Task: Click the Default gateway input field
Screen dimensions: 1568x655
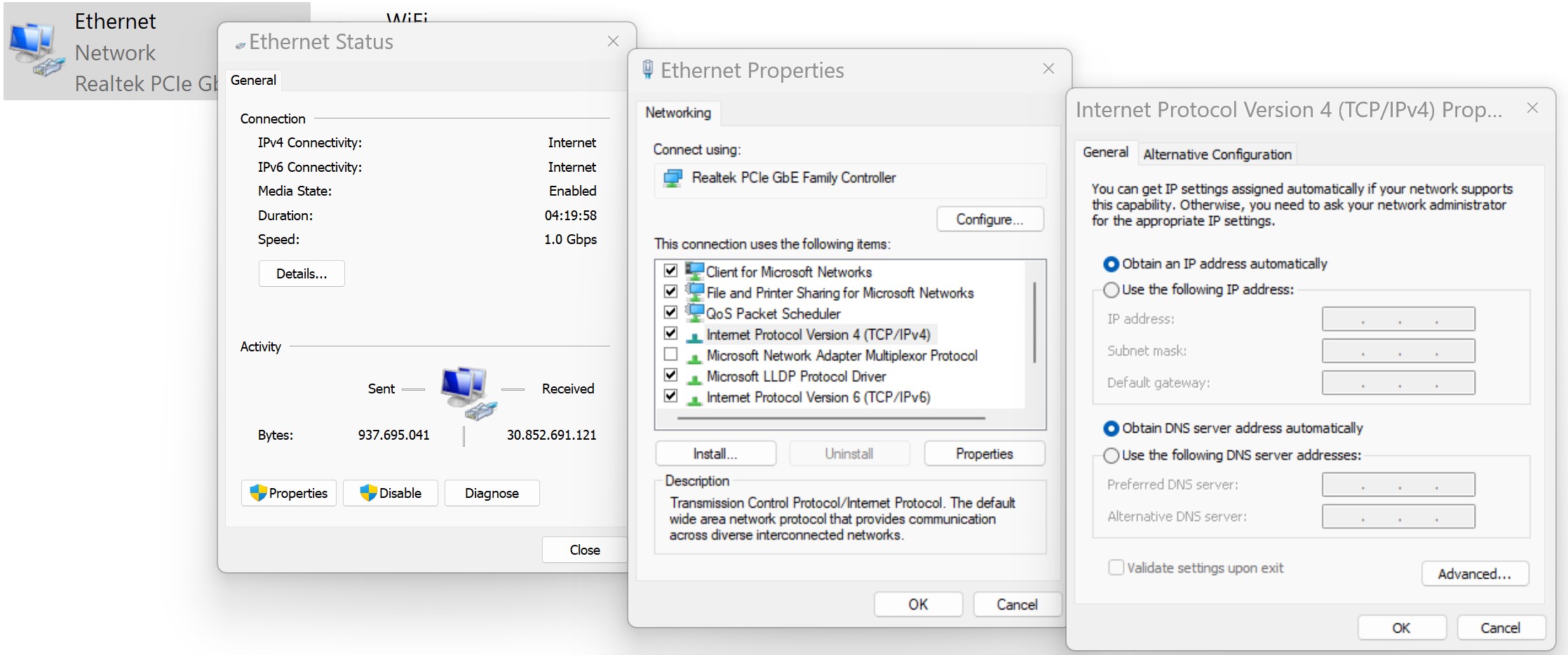Action: tap(1398, 383)
